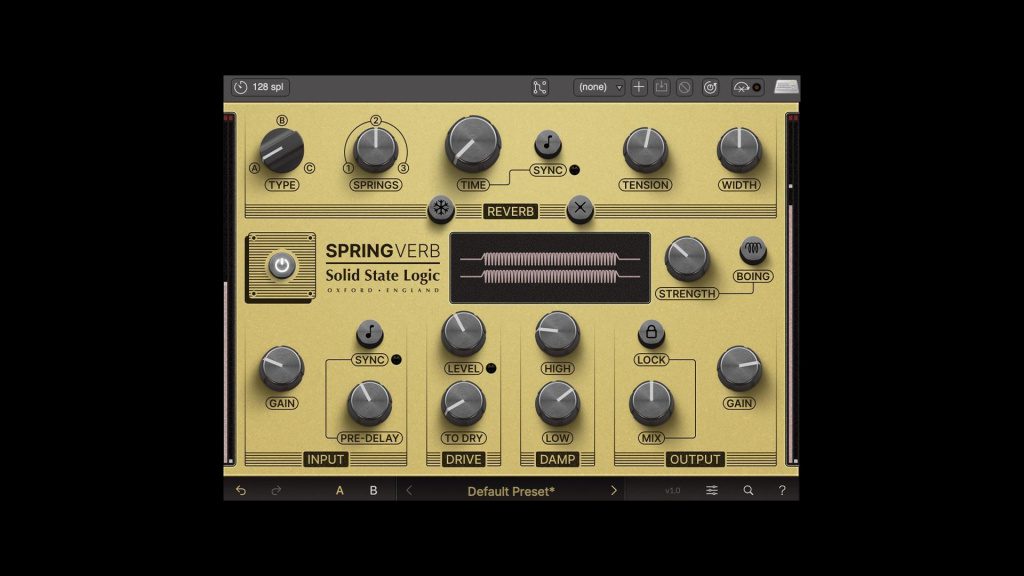Click the Strength knob

point(686,258)
